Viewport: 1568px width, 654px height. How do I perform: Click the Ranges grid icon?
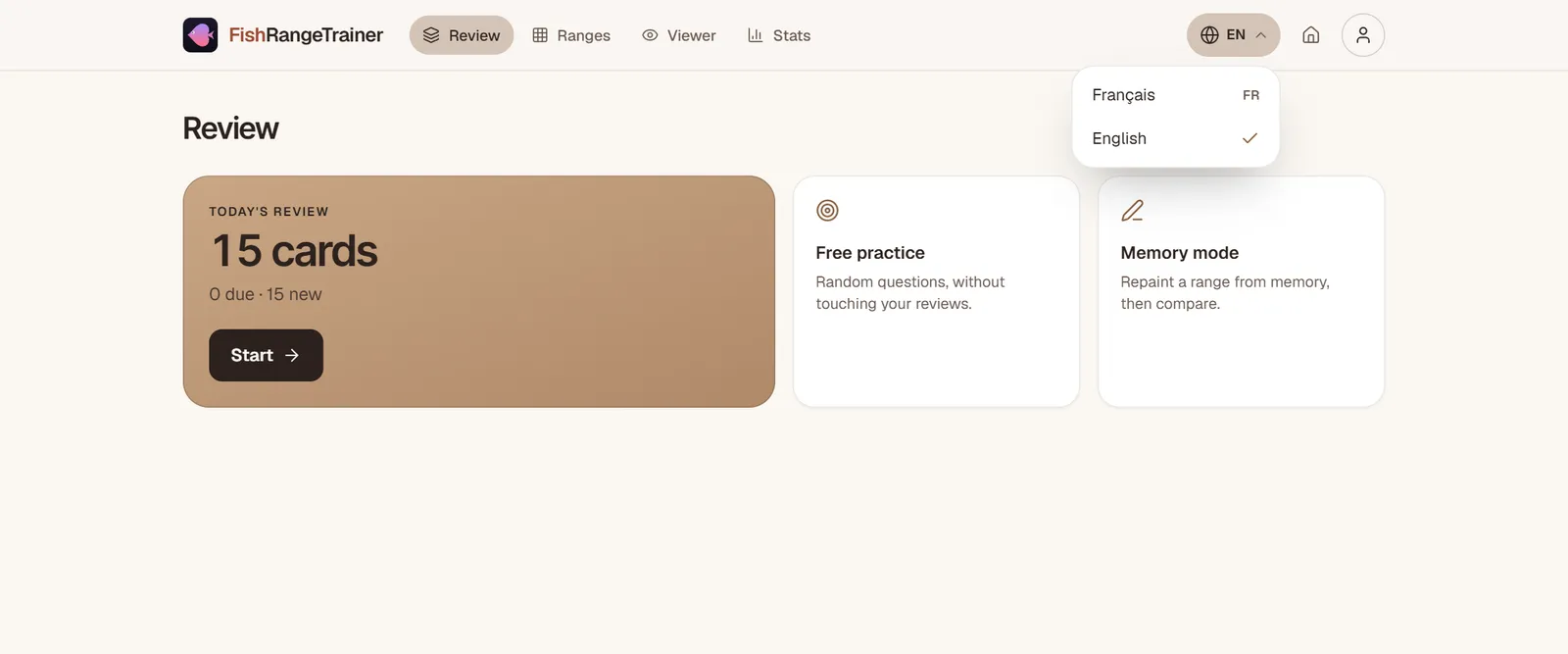pyautogui.click(x=540, y=35)
